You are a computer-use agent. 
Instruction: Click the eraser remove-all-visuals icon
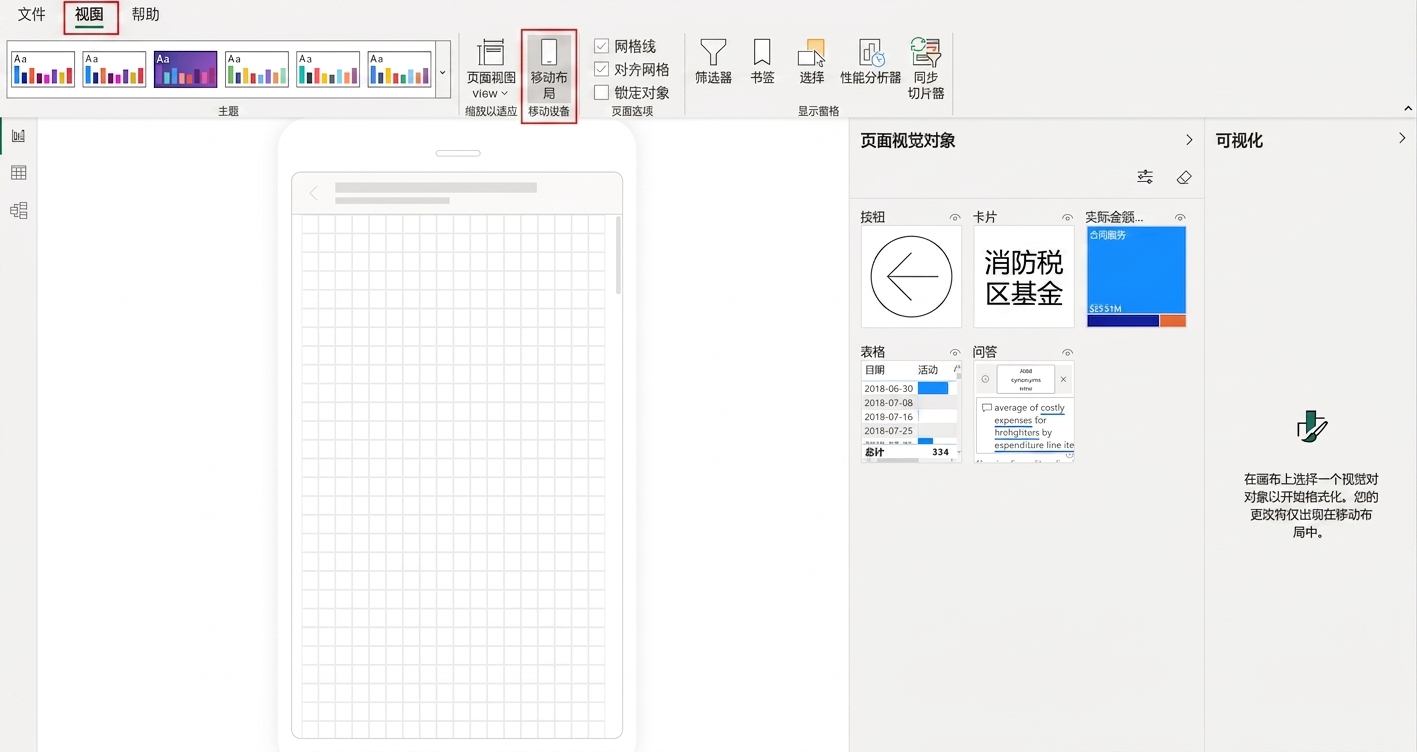point(1184,177)
